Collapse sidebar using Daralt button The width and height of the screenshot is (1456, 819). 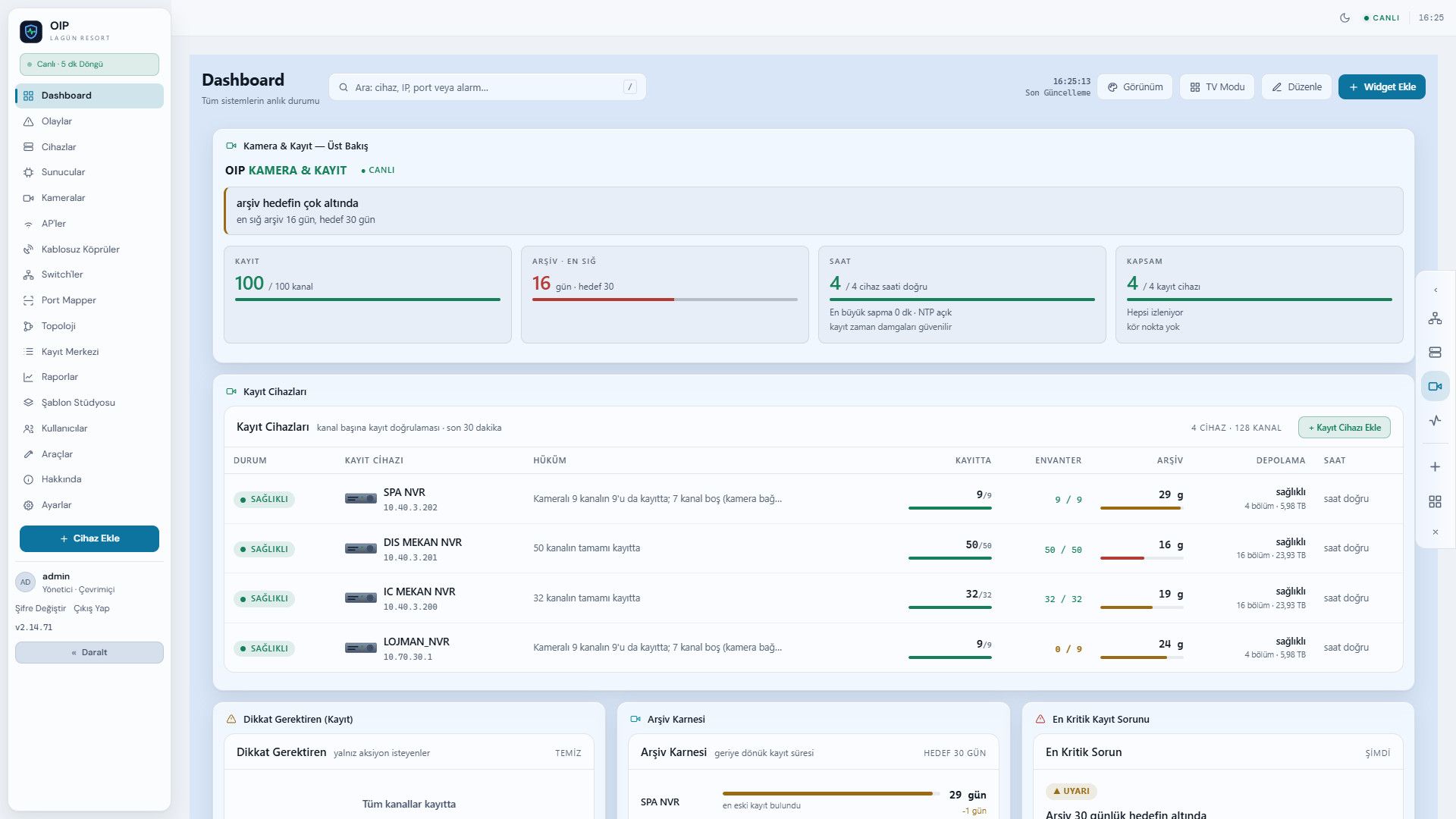click(89, 652)
